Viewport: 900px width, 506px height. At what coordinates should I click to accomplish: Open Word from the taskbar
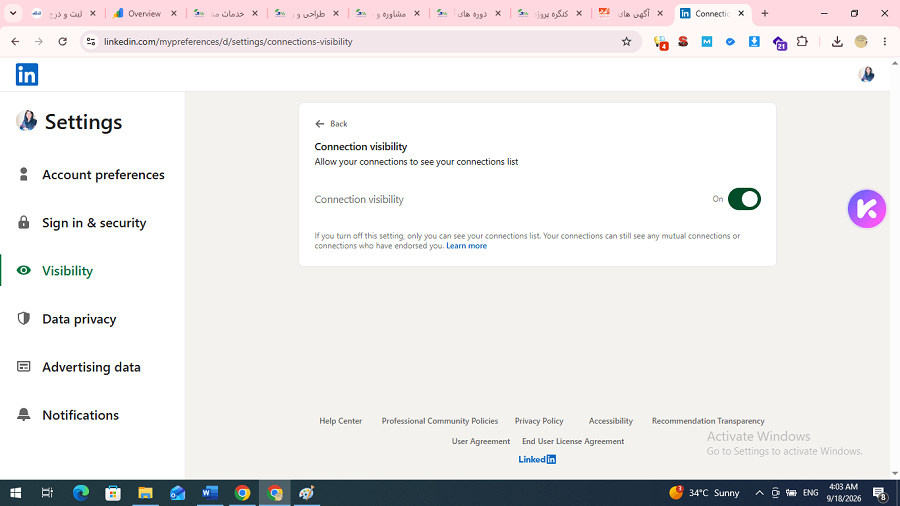click(x=210, y=493)
